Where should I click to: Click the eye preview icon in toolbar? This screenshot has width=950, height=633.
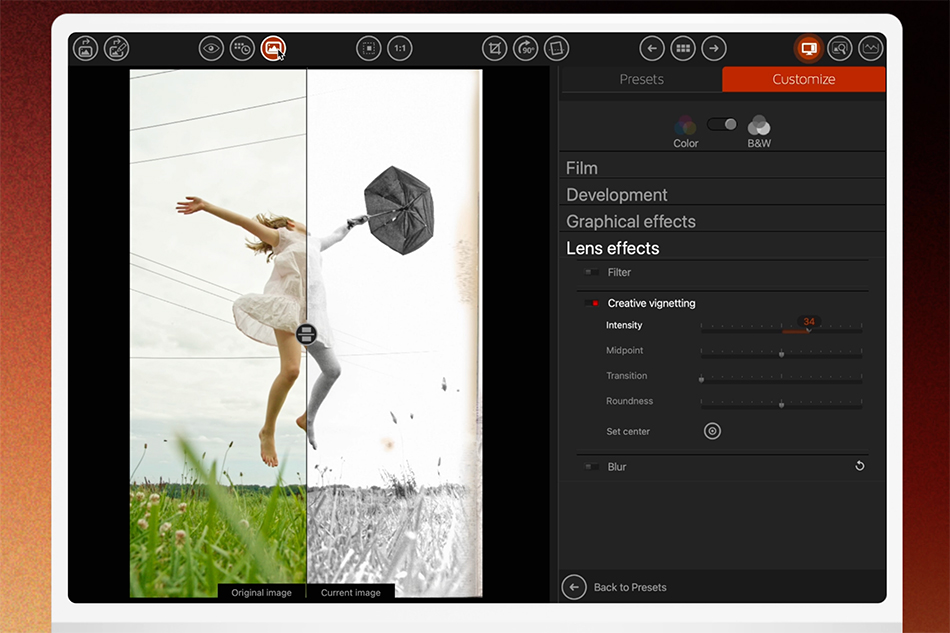point(211,48)
